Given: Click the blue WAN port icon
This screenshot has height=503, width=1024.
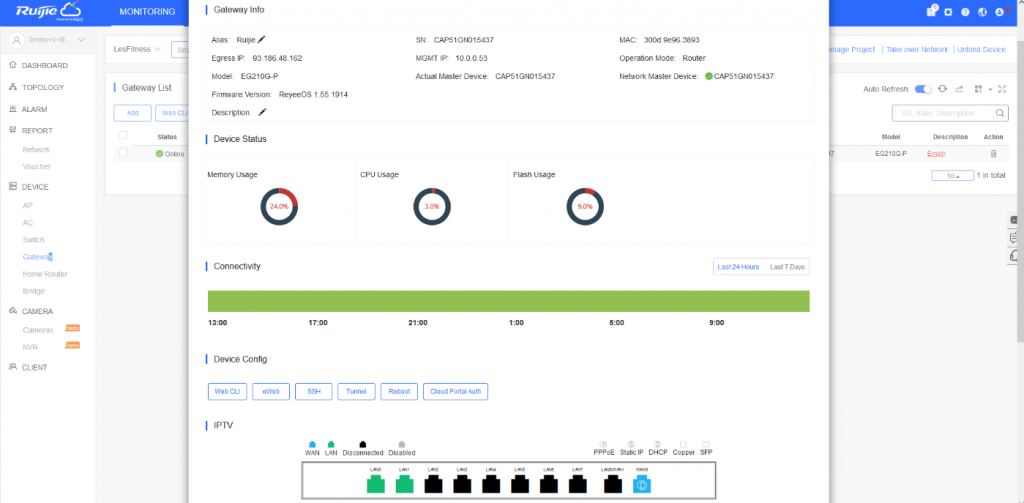Looking at the screenshot, I should coord(642,485).
